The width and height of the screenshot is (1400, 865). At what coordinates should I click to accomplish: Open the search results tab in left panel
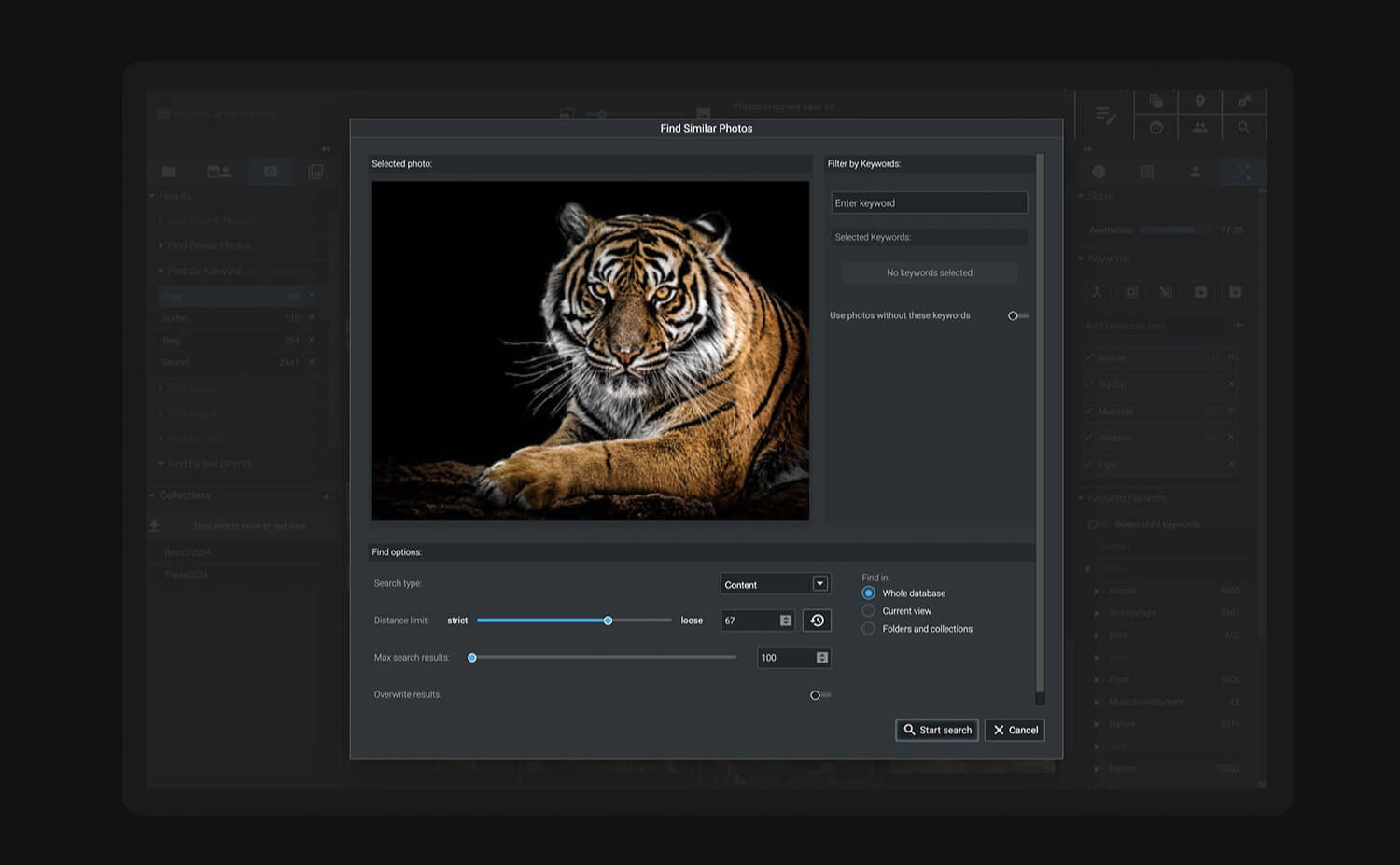tap(270, 172)
